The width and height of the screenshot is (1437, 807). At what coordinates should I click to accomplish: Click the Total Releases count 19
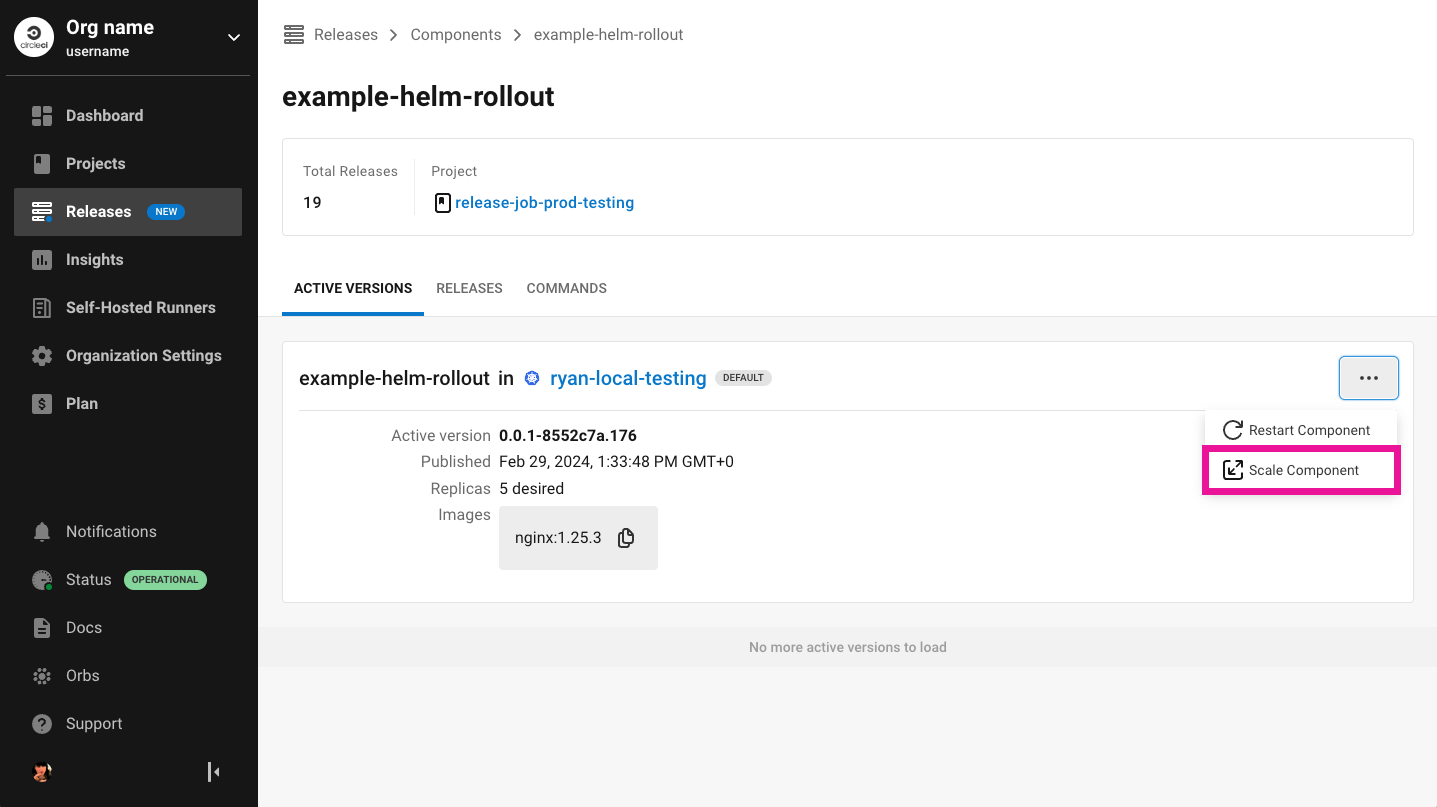pos(312,203)
